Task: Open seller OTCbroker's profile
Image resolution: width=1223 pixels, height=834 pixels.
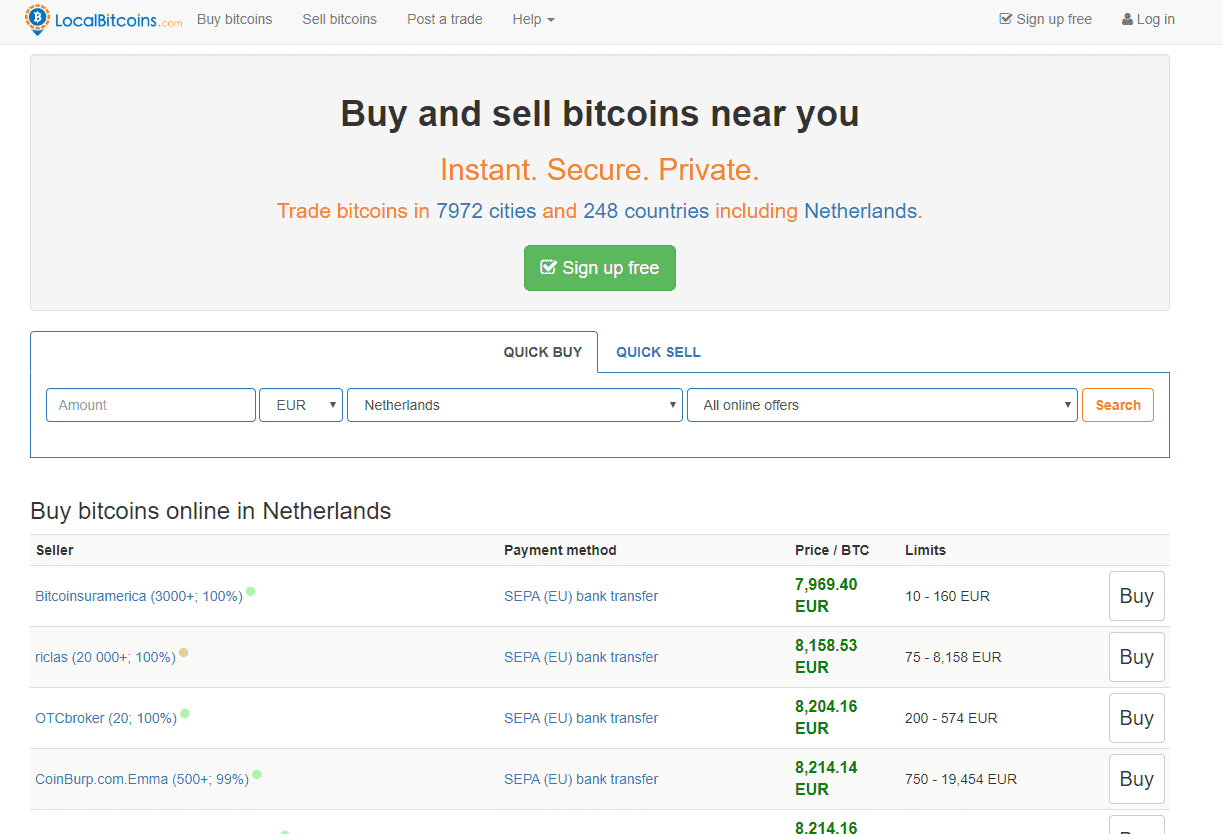Action: point(106,718)
